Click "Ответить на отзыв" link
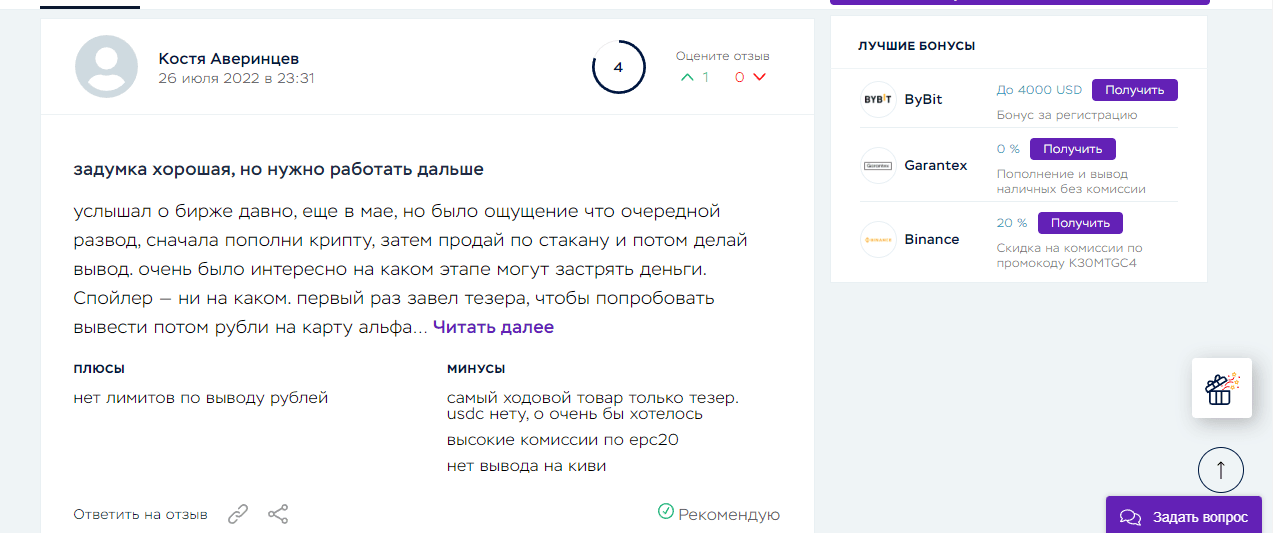This screenshot has width=1273, height=533. click(140, 515)
